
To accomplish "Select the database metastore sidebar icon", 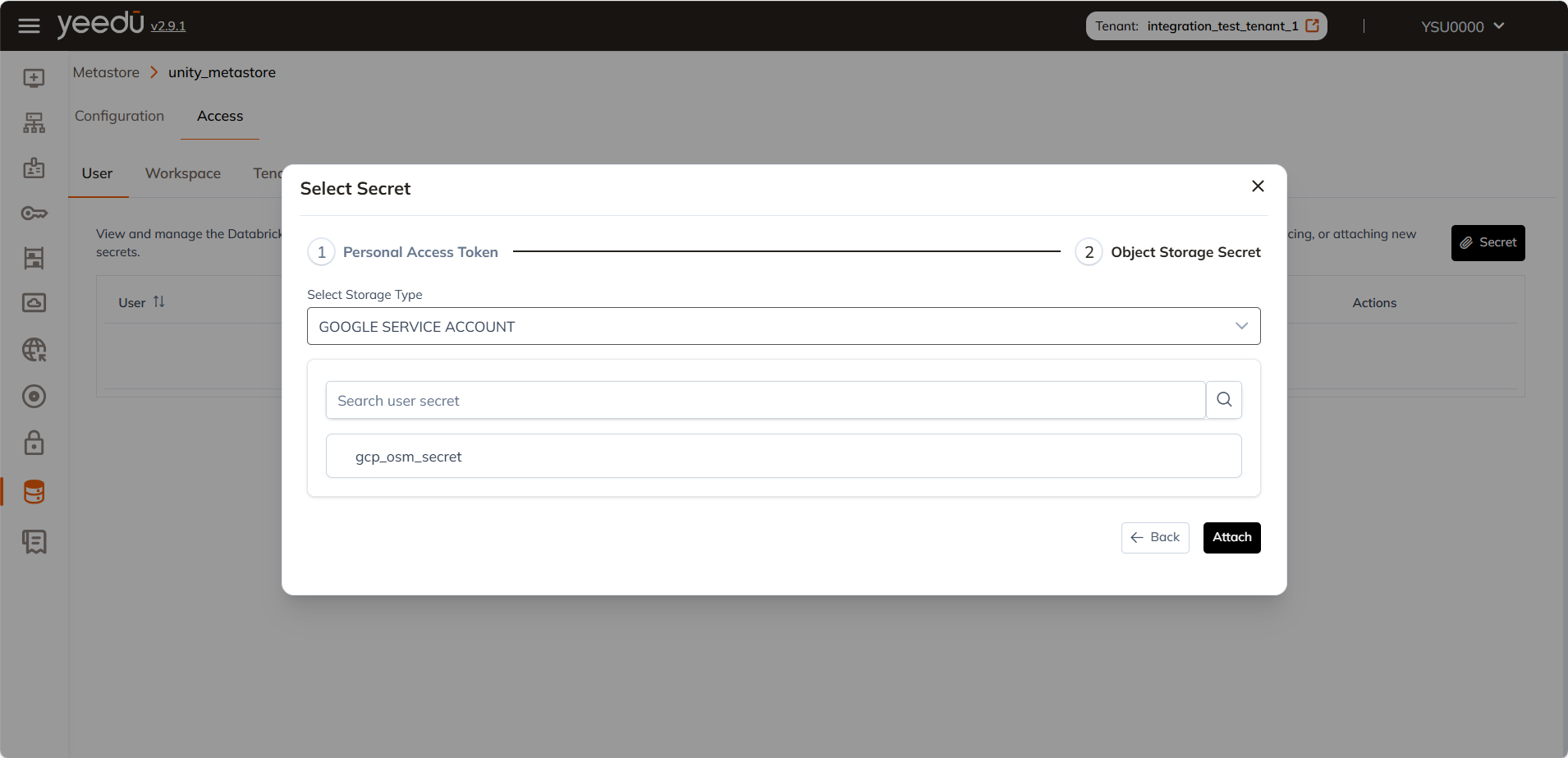I will pyautogui.click(x=34, y=492).
